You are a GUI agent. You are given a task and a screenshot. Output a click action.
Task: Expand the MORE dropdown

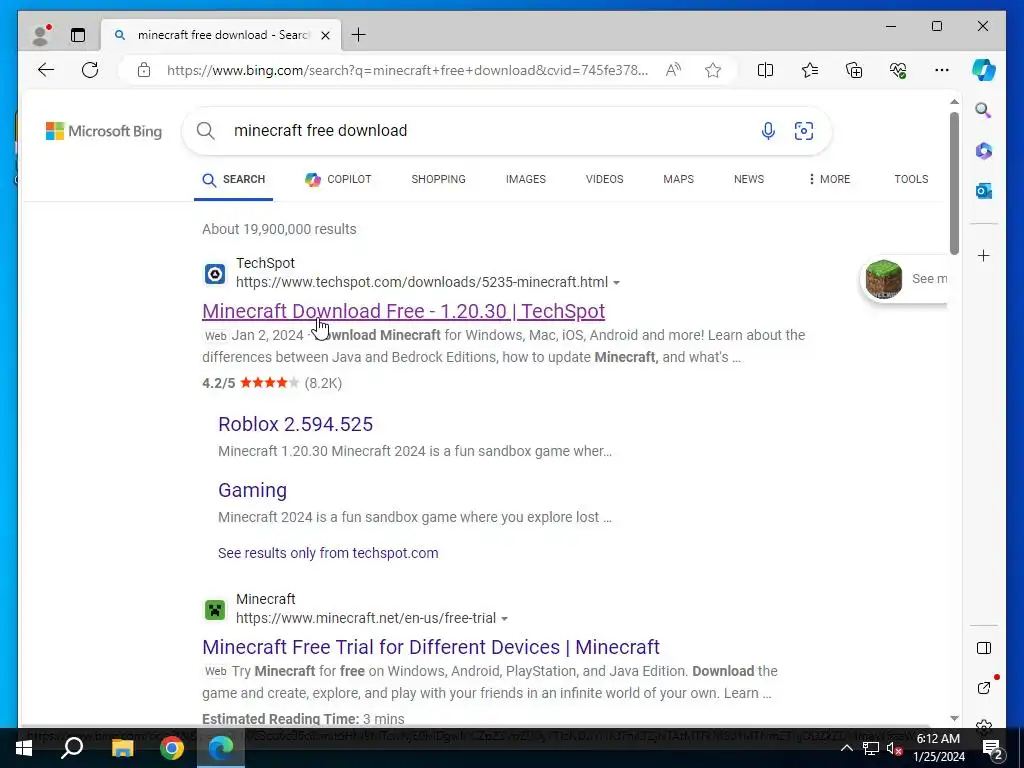829,180
